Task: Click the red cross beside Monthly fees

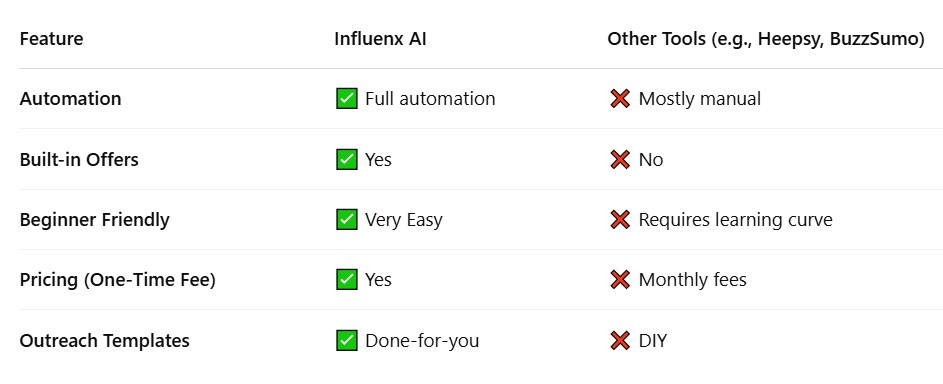Action: click(x=619, y=279)
